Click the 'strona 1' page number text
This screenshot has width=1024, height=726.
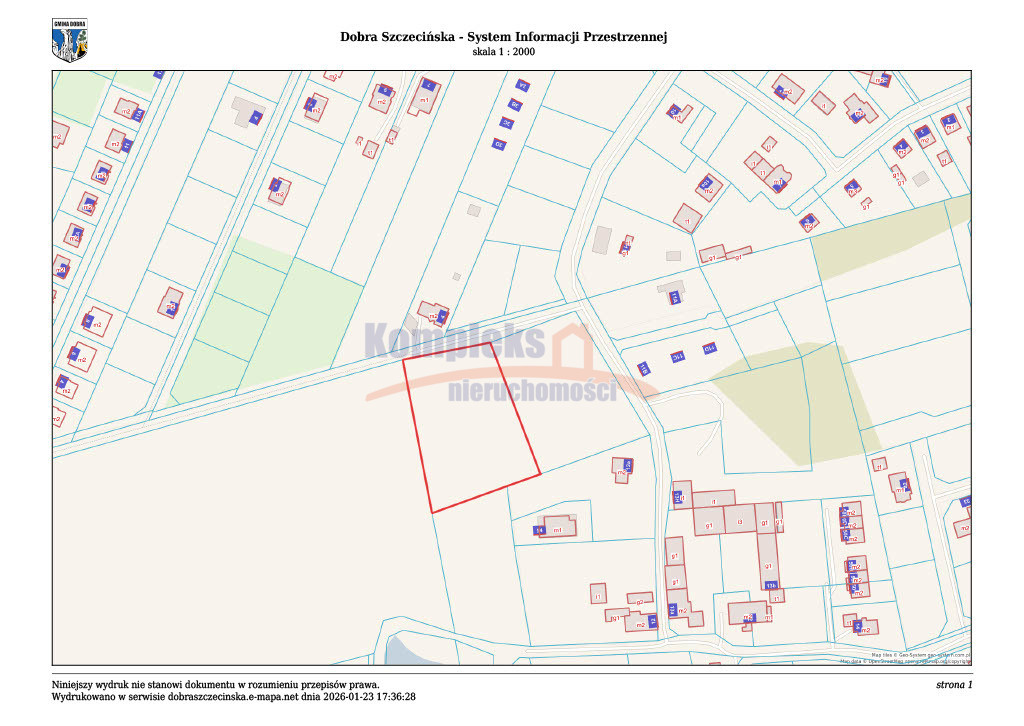pyautogui.click(x=954, y=685)
